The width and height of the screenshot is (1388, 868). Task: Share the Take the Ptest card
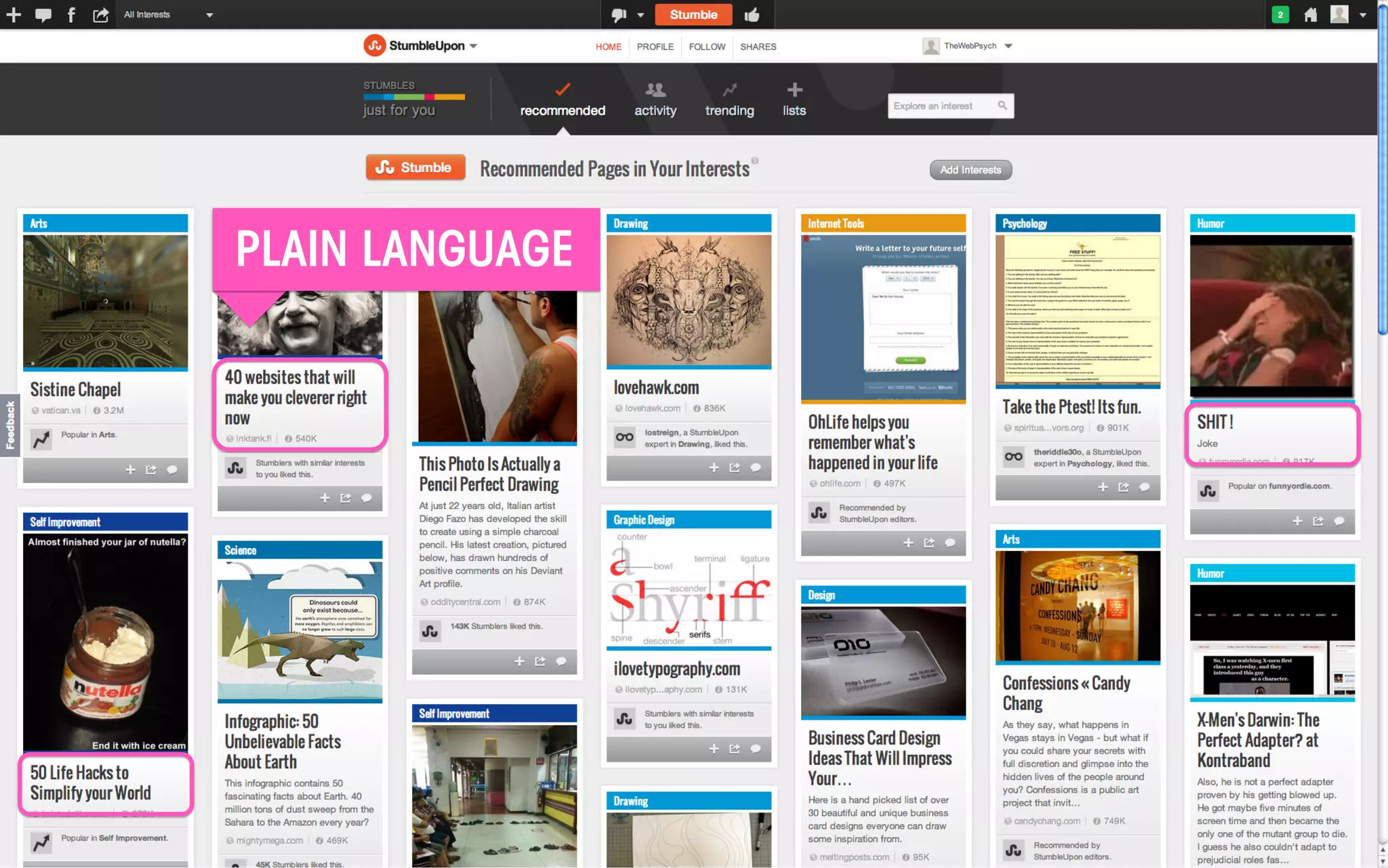(x=1124, y=487)
